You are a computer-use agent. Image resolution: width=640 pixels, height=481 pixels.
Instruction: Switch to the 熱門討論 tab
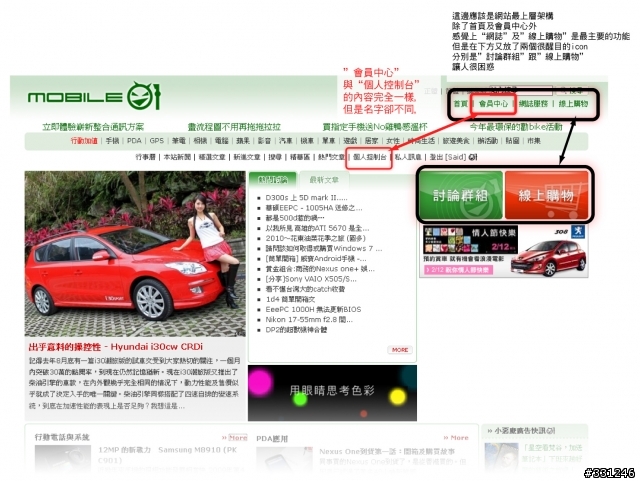coord(273,180)
